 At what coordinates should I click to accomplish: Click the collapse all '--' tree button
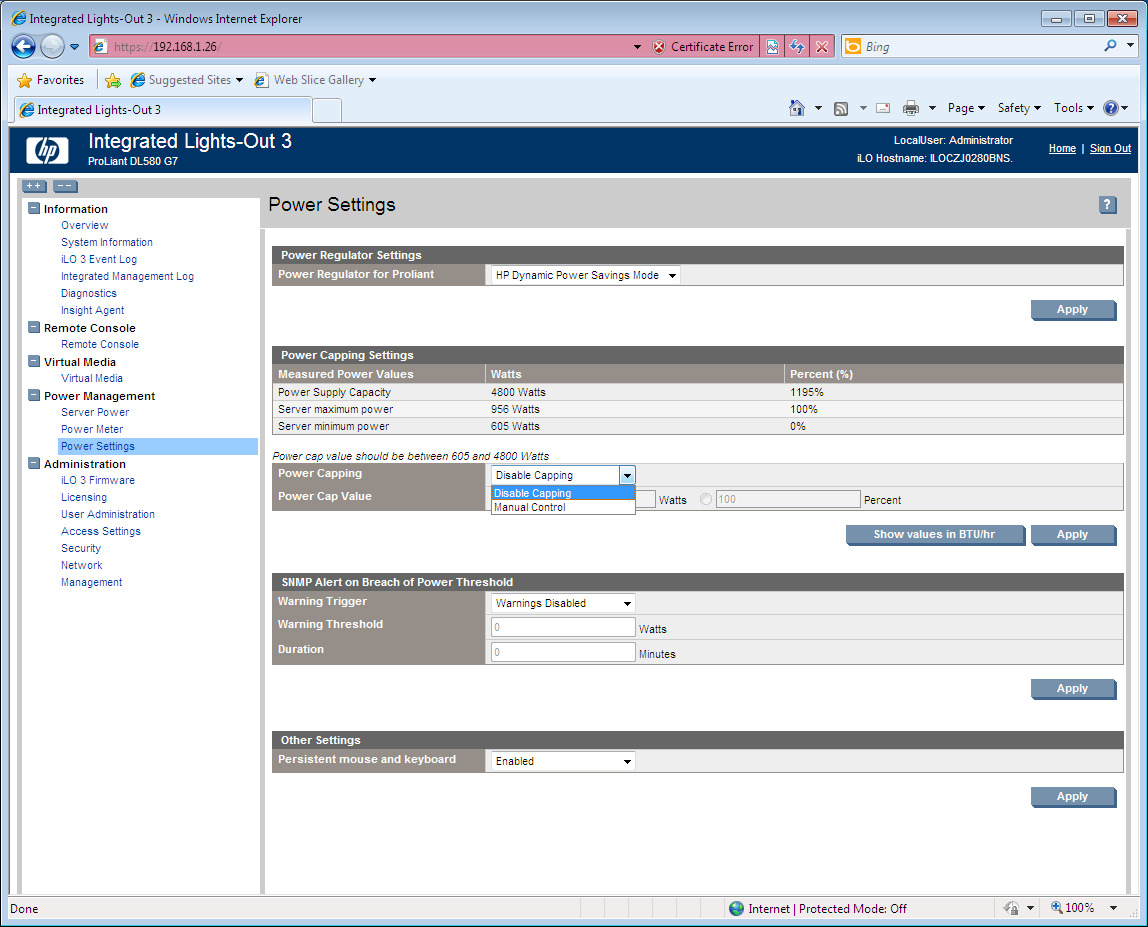point(65,186)
